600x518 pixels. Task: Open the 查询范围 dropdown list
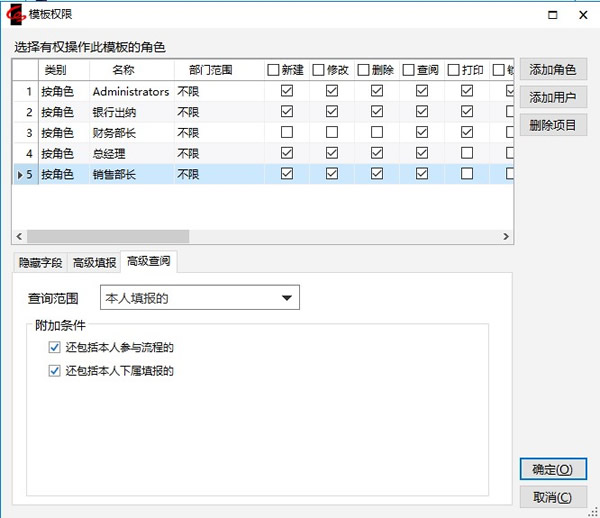pos(287,297)
